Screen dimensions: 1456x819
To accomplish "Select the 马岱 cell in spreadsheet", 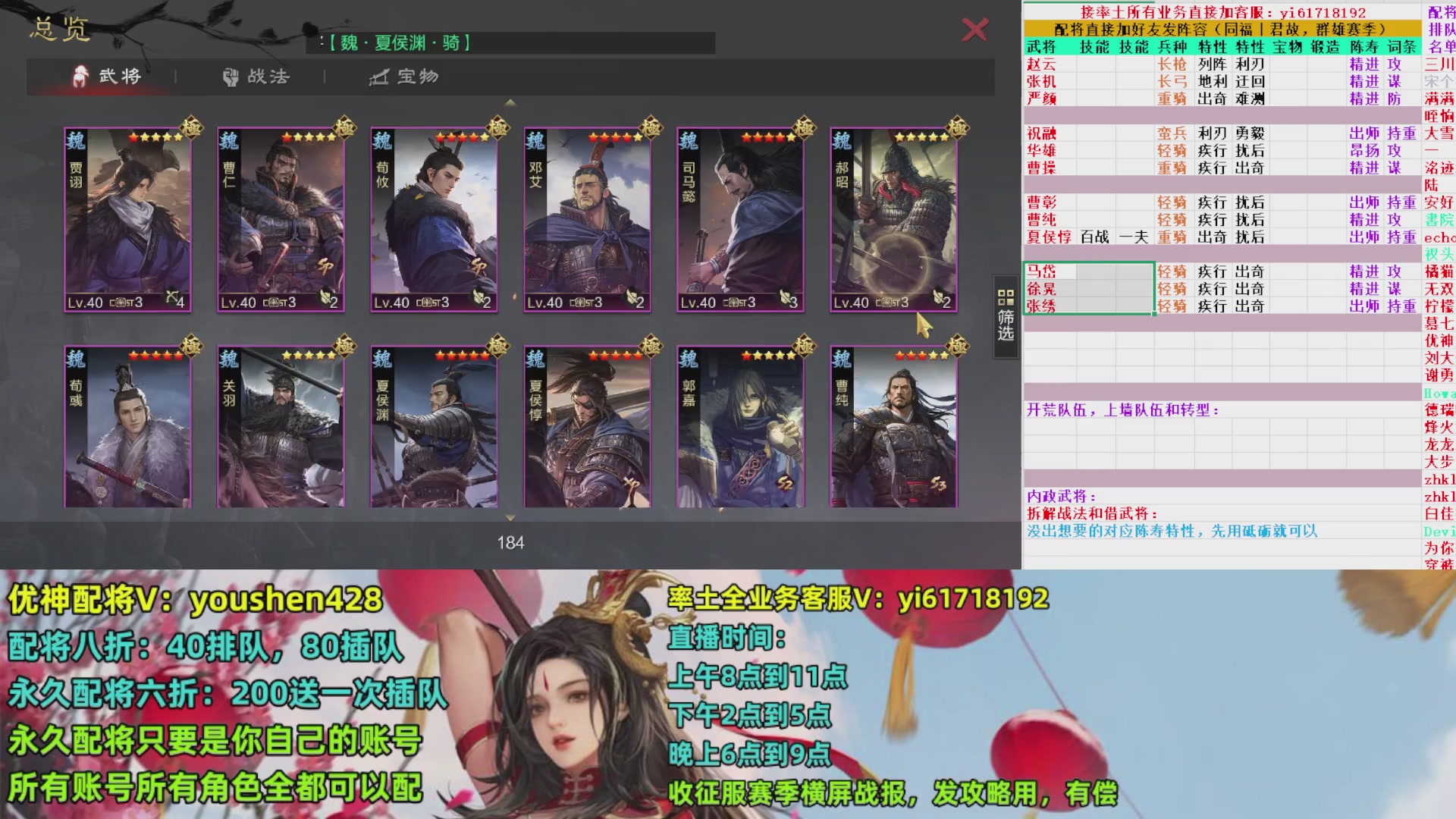I will pos(1042,271).
